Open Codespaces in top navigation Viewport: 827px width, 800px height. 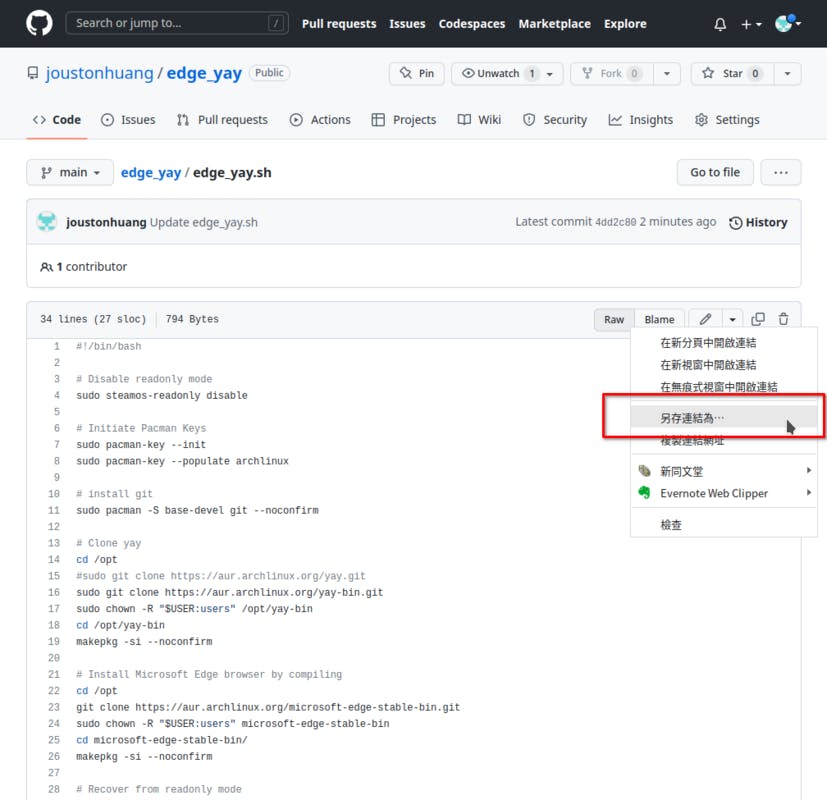click(472, 24)
